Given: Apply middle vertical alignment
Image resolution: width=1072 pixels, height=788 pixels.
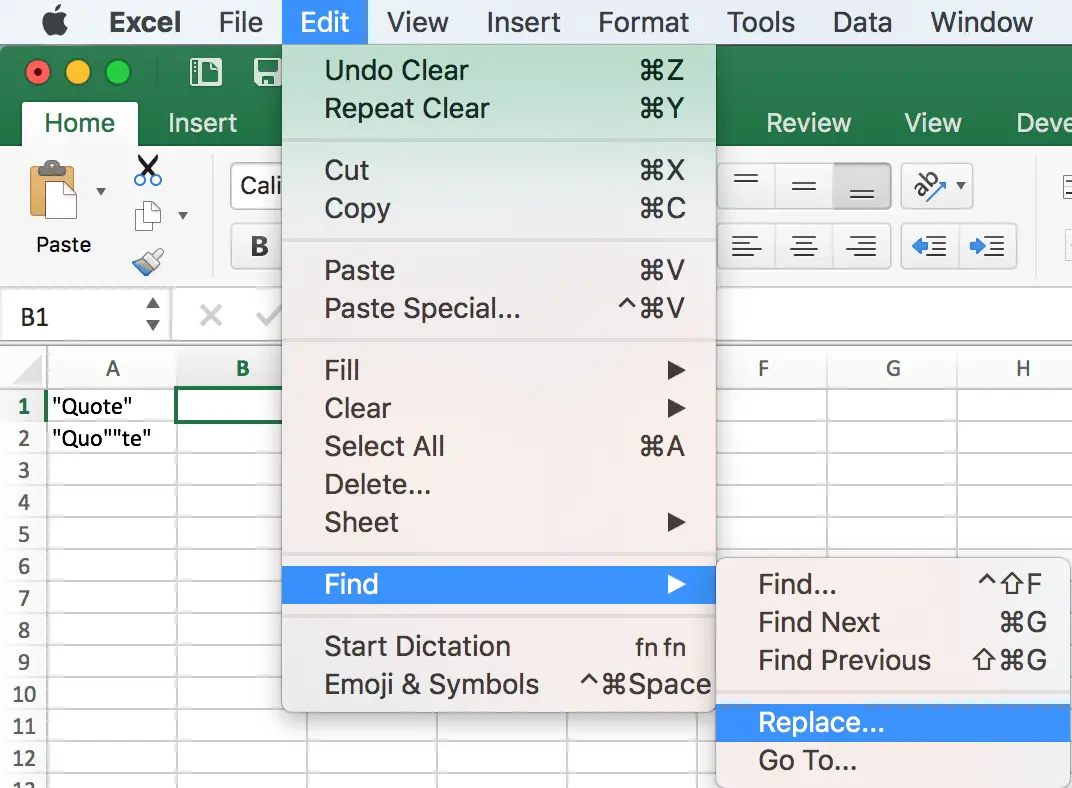Looking at the screenshot, I should click(803, 185).
